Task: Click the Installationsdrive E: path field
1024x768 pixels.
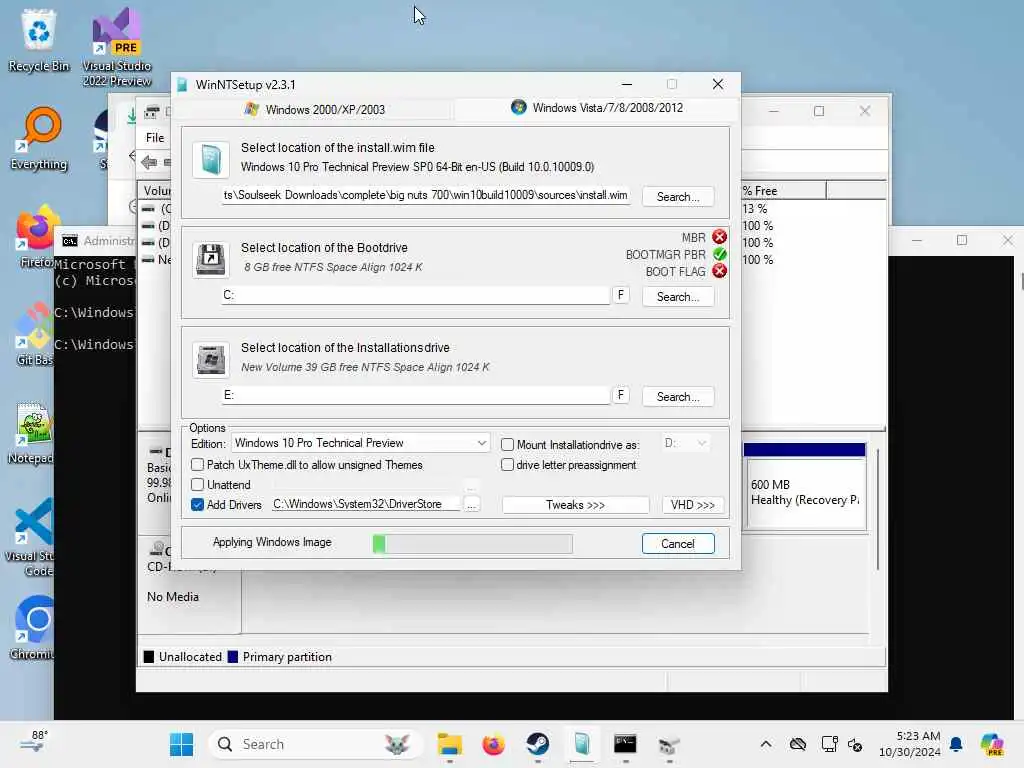Action: pos(415,395)
